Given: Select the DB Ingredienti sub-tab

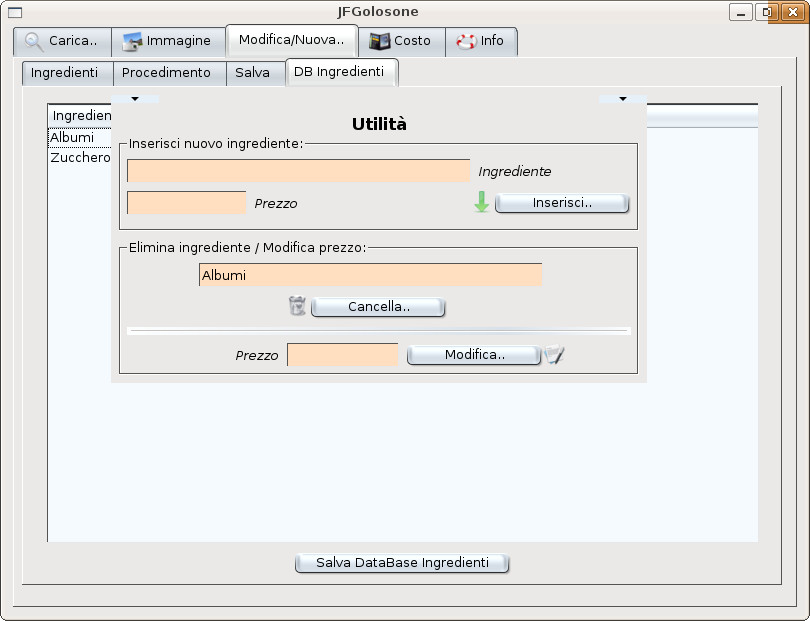Looking at the screenshot, I should [x=341, y=72].
